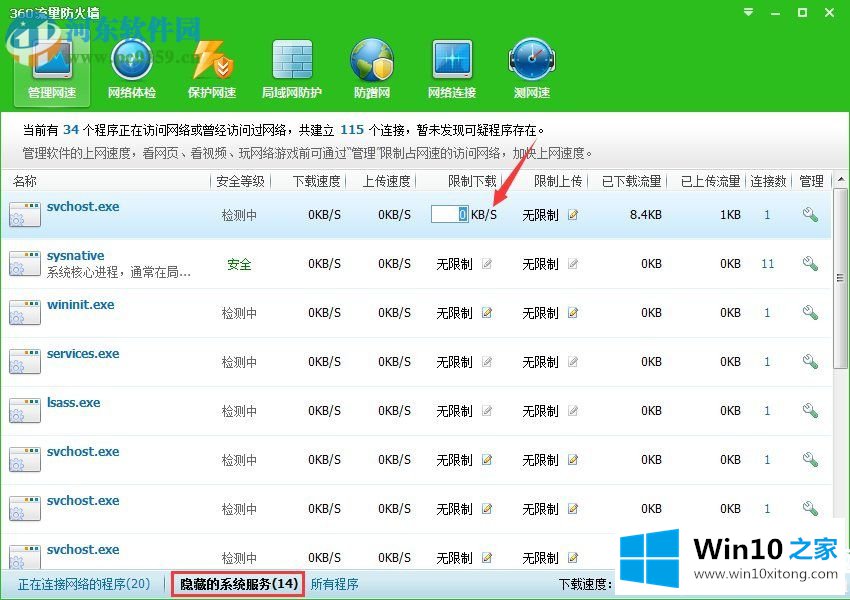Image resolution: width=850 pixels, height=600 pixels.
Task: Click the download limit KB/S input box
Action: (449, 214)
